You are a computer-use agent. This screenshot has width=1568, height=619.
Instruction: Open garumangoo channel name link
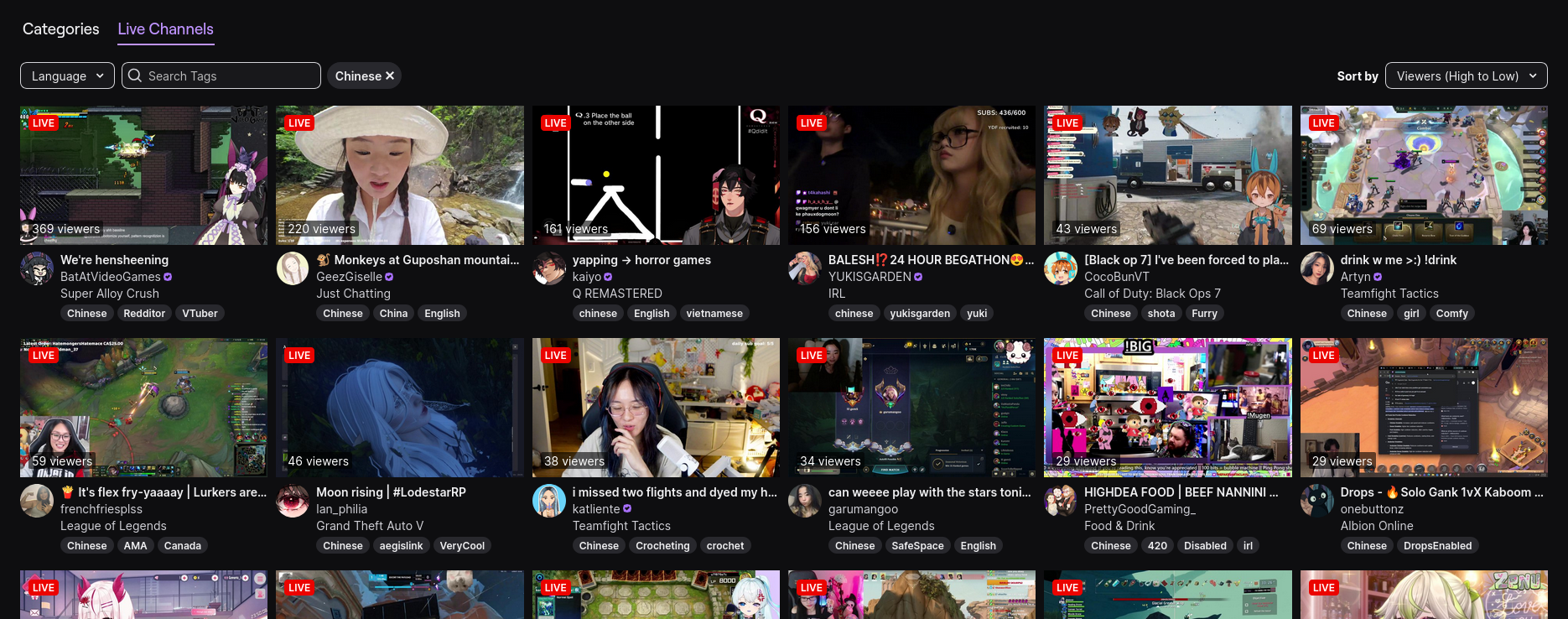(x=863, y=509)
